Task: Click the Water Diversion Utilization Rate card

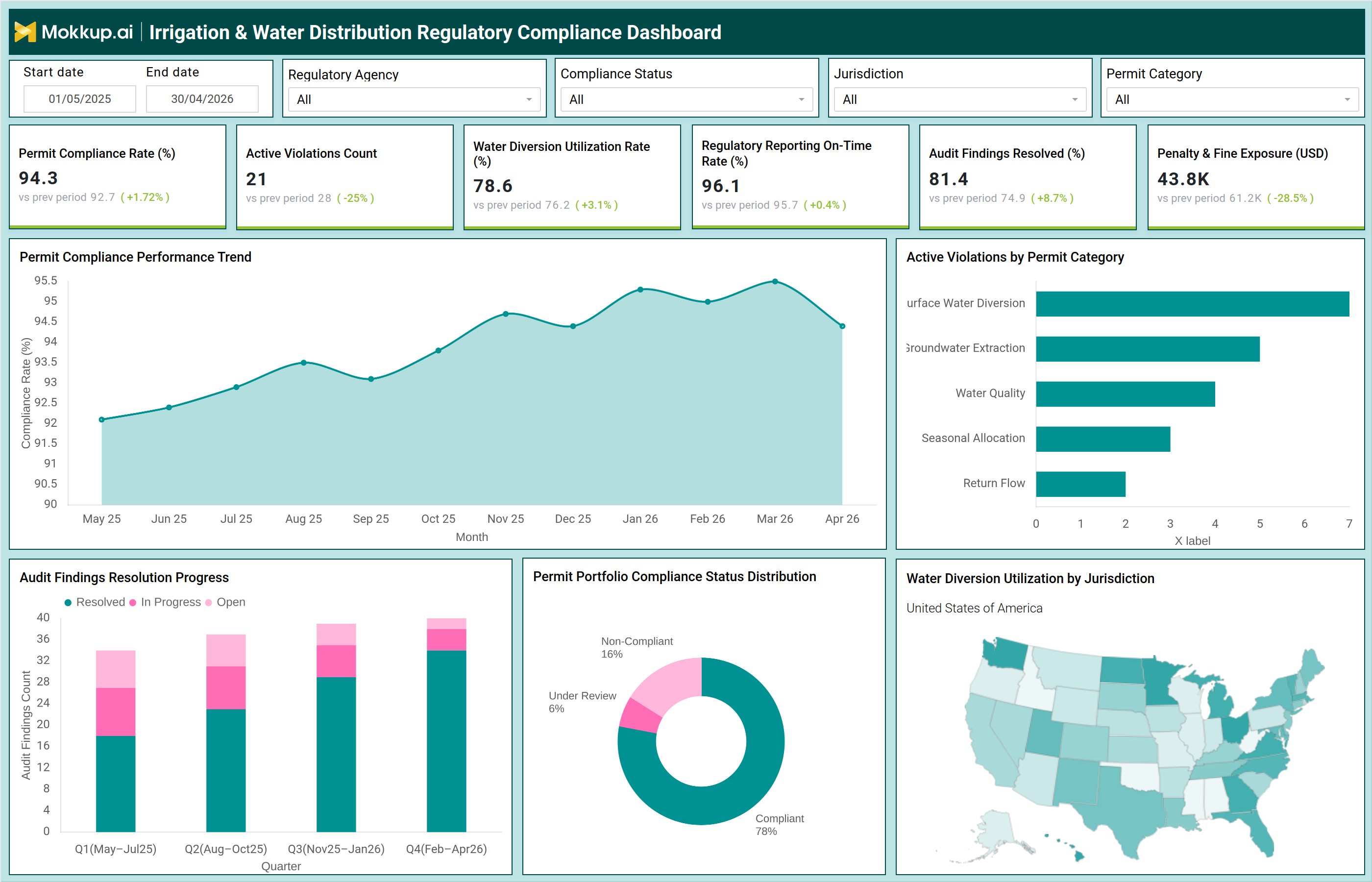Action: click(x=572, y=176)
